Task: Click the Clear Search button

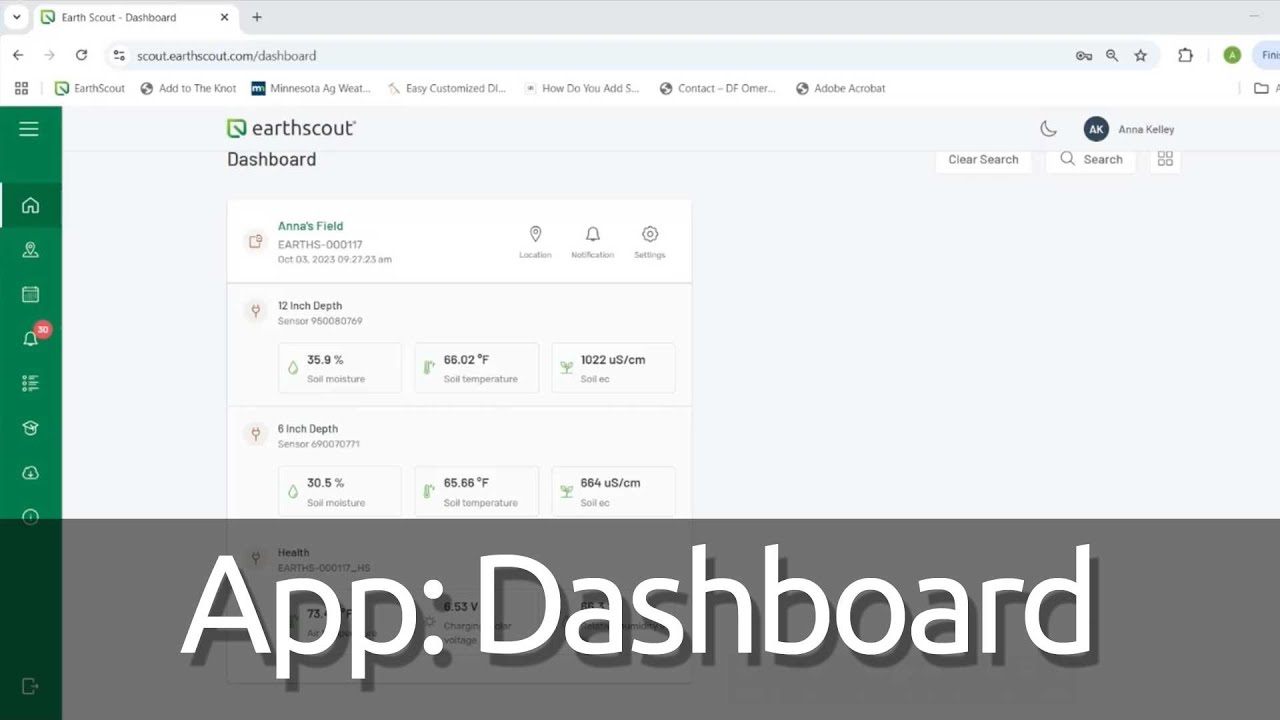Action: 983,160
